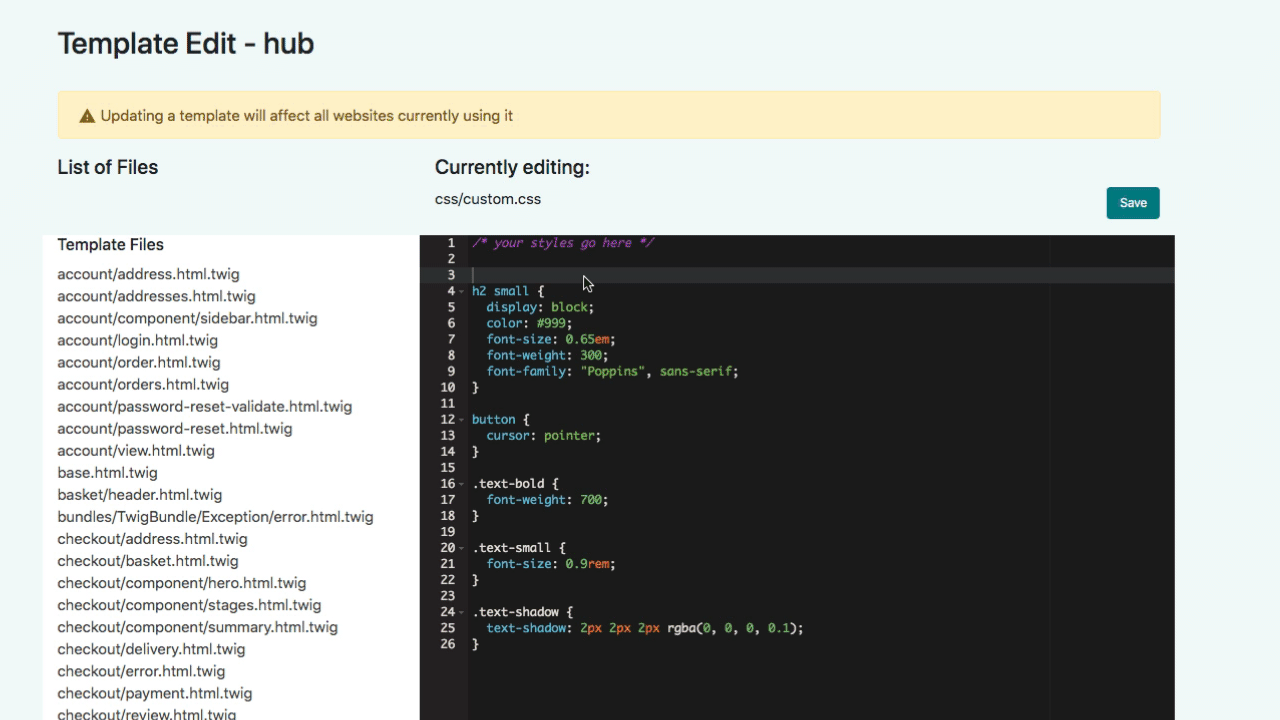Open account/password-reset.html.twig file

click(x=175, y=428)
